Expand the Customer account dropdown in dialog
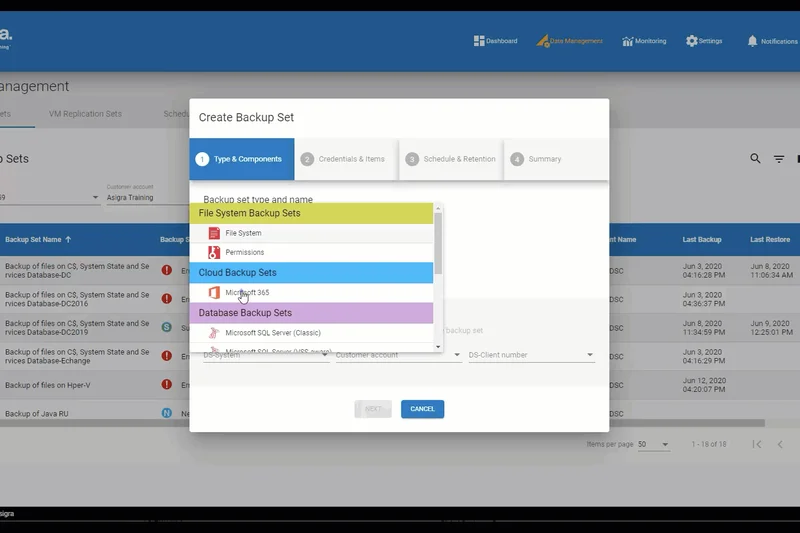The image size is (800, 533). [x=457, y=355]
